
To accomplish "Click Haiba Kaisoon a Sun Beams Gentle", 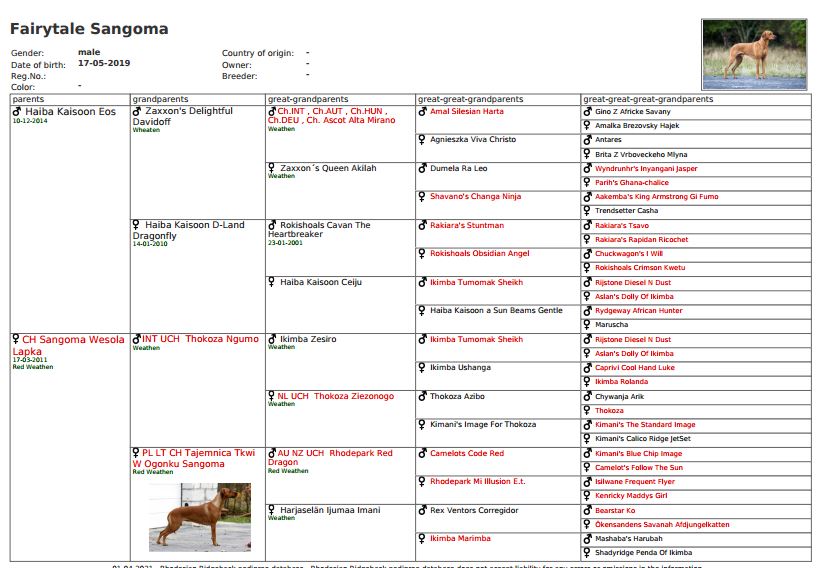I will point(496,311).
